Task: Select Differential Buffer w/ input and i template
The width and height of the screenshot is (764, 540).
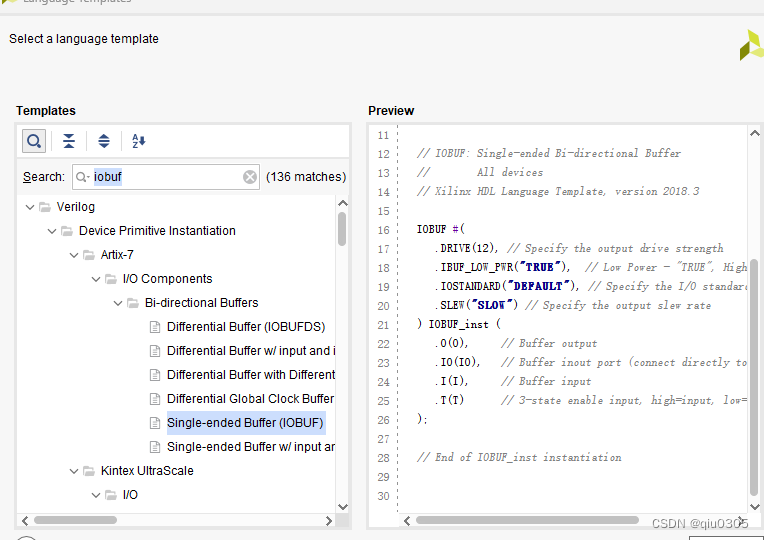Action: pos(251,351)
